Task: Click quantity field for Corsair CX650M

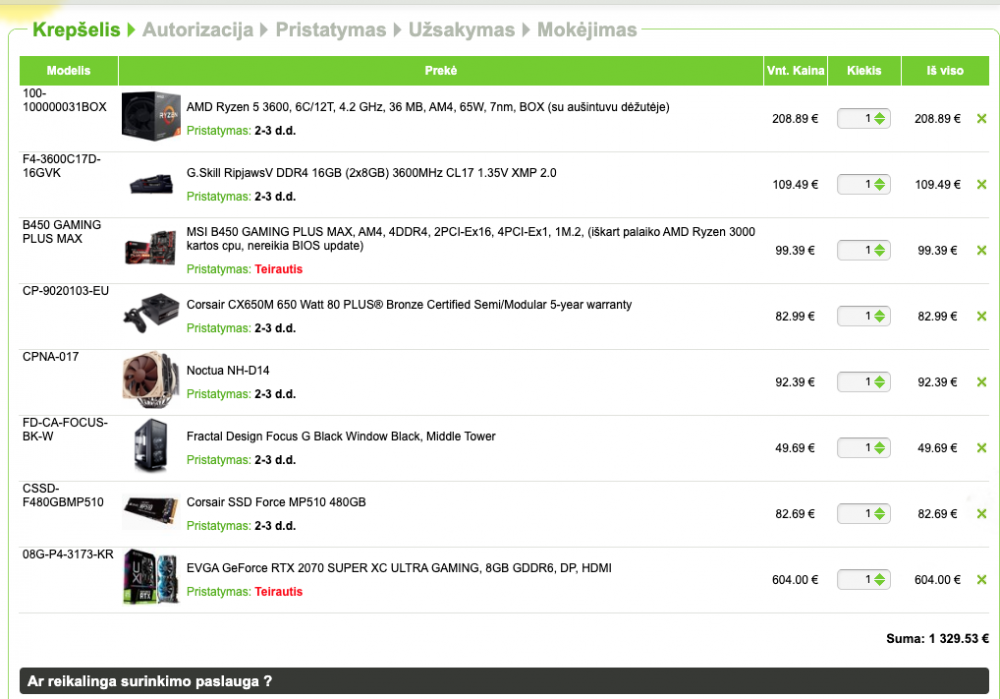Action: [x=858, y=316]
